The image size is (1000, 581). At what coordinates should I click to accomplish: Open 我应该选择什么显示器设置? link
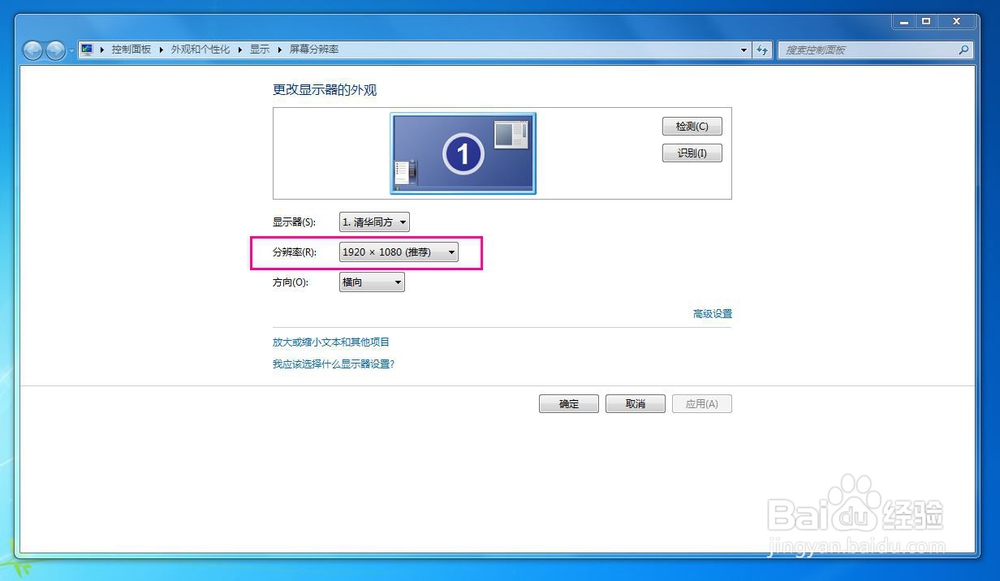click(x=334, y=364)
